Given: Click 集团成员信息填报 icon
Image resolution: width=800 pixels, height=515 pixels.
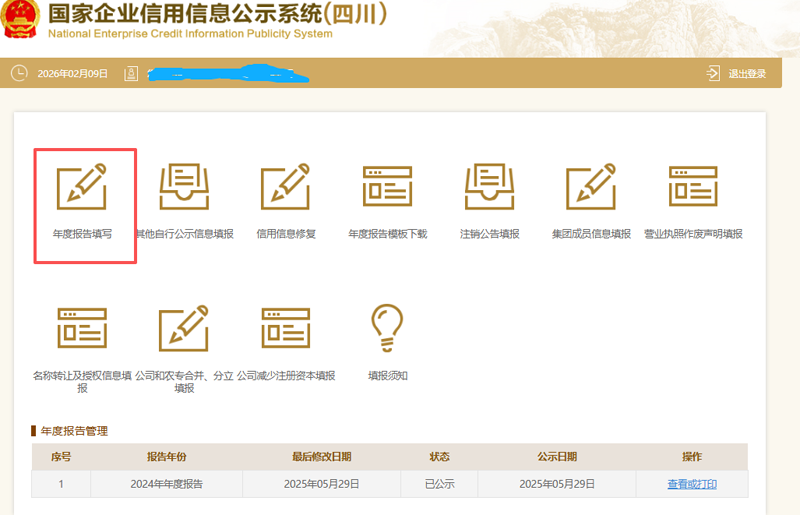Looking at the screenshot, I should tap(591, 188).
